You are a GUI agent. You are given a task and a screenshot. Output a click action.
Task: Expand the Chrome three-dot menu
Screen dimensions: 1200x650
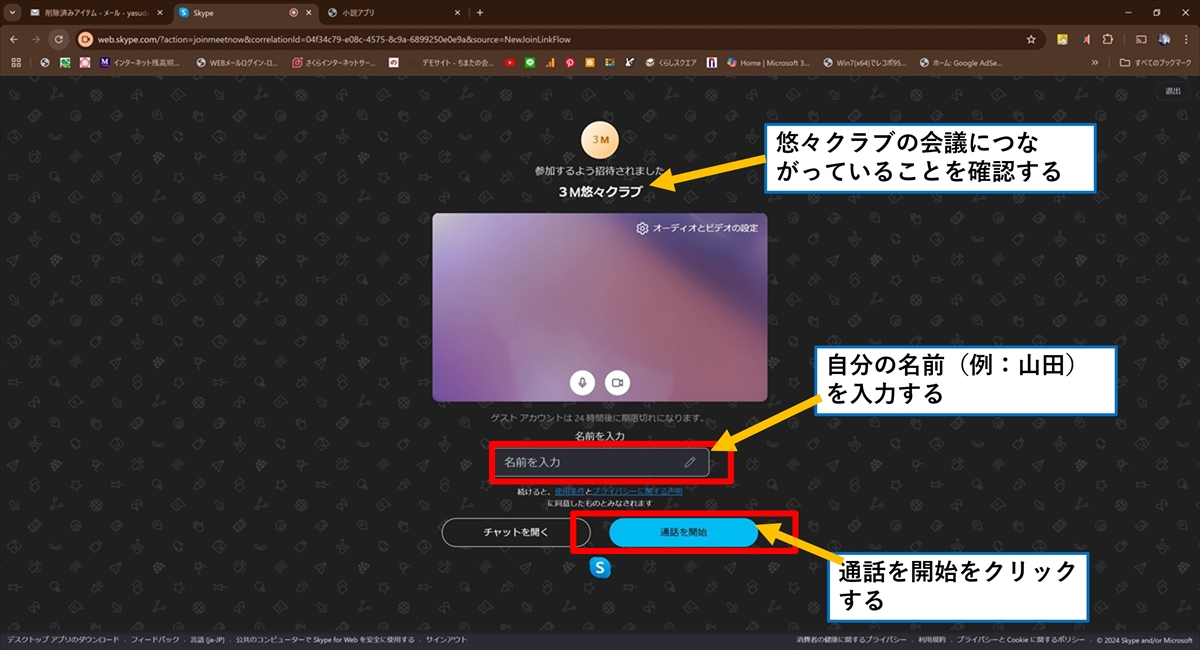click(1187, 39)
